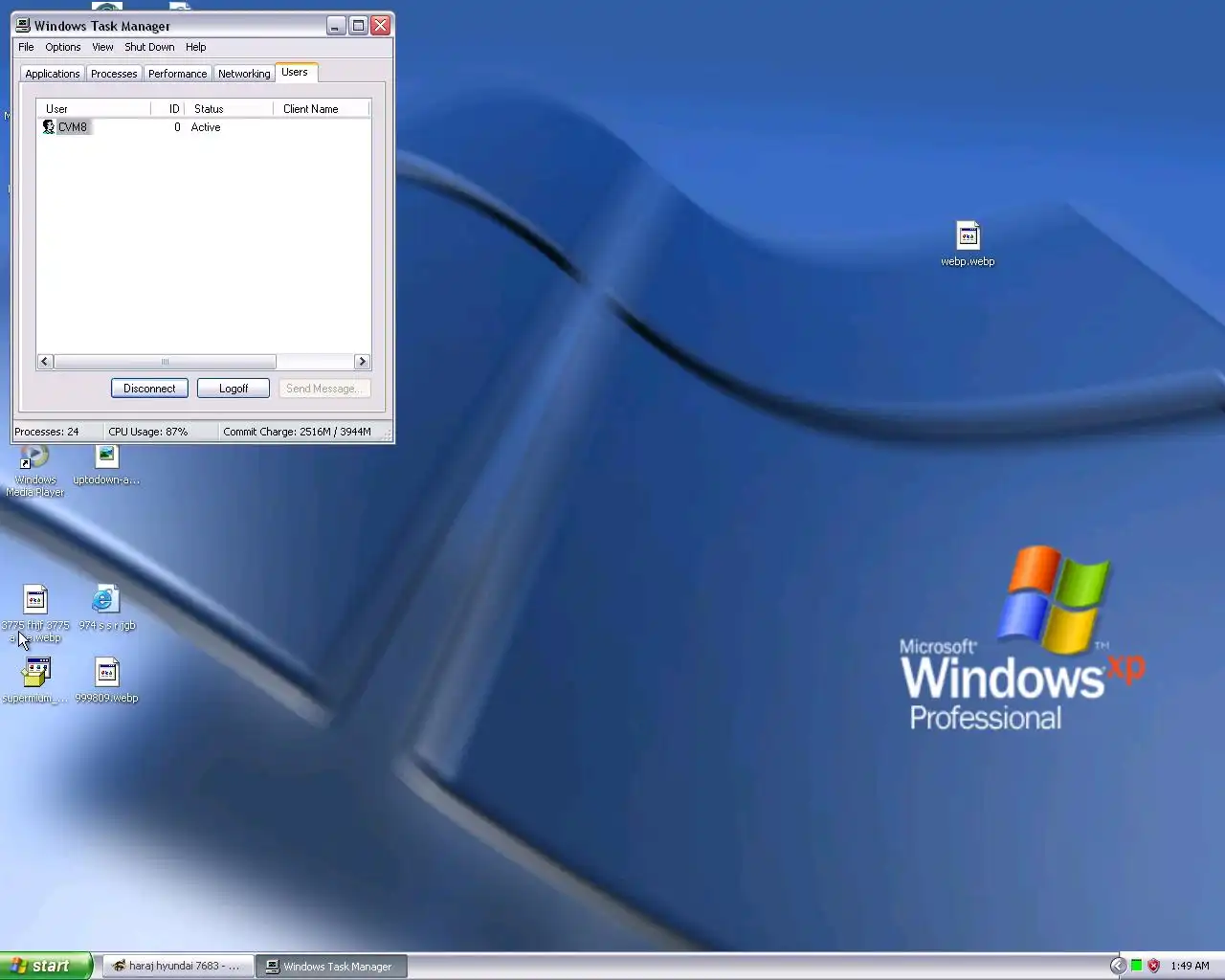Viewport: 1225px width, 980px height.
Task: Select the 999809.webp desktop file
Action: click(x=106, y=680)
